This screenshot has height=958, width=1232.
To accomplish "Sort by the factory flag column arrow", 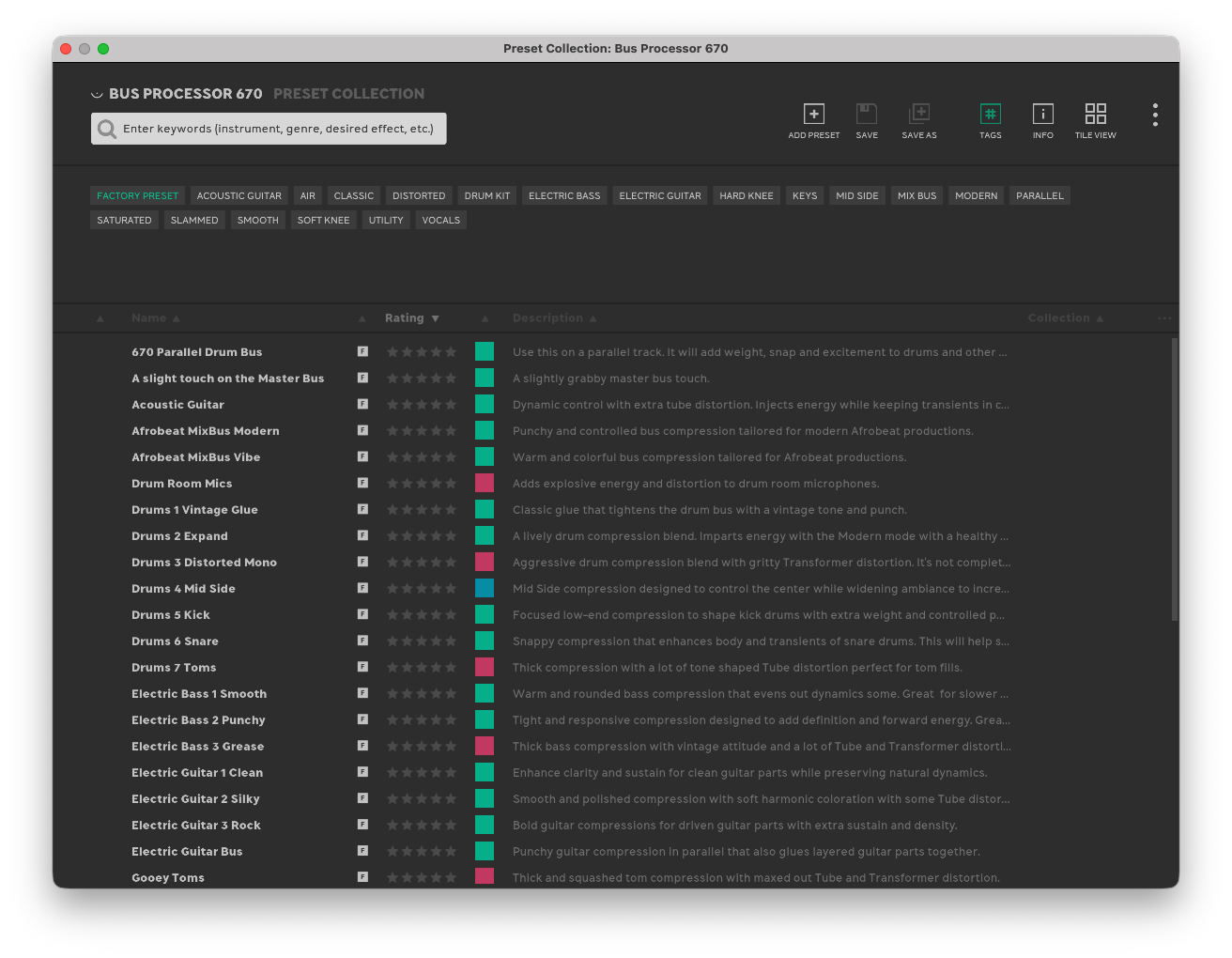I will 362,319.
